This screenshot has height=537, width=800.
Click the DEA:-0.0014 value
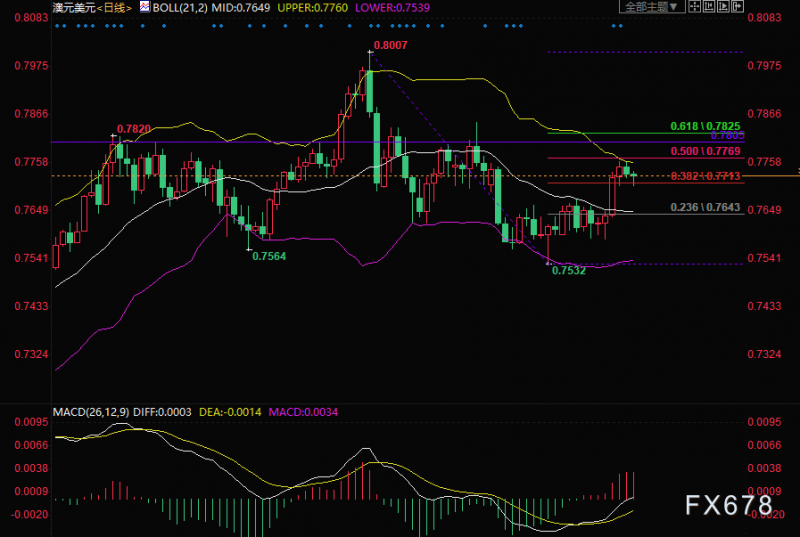(230, 412)
